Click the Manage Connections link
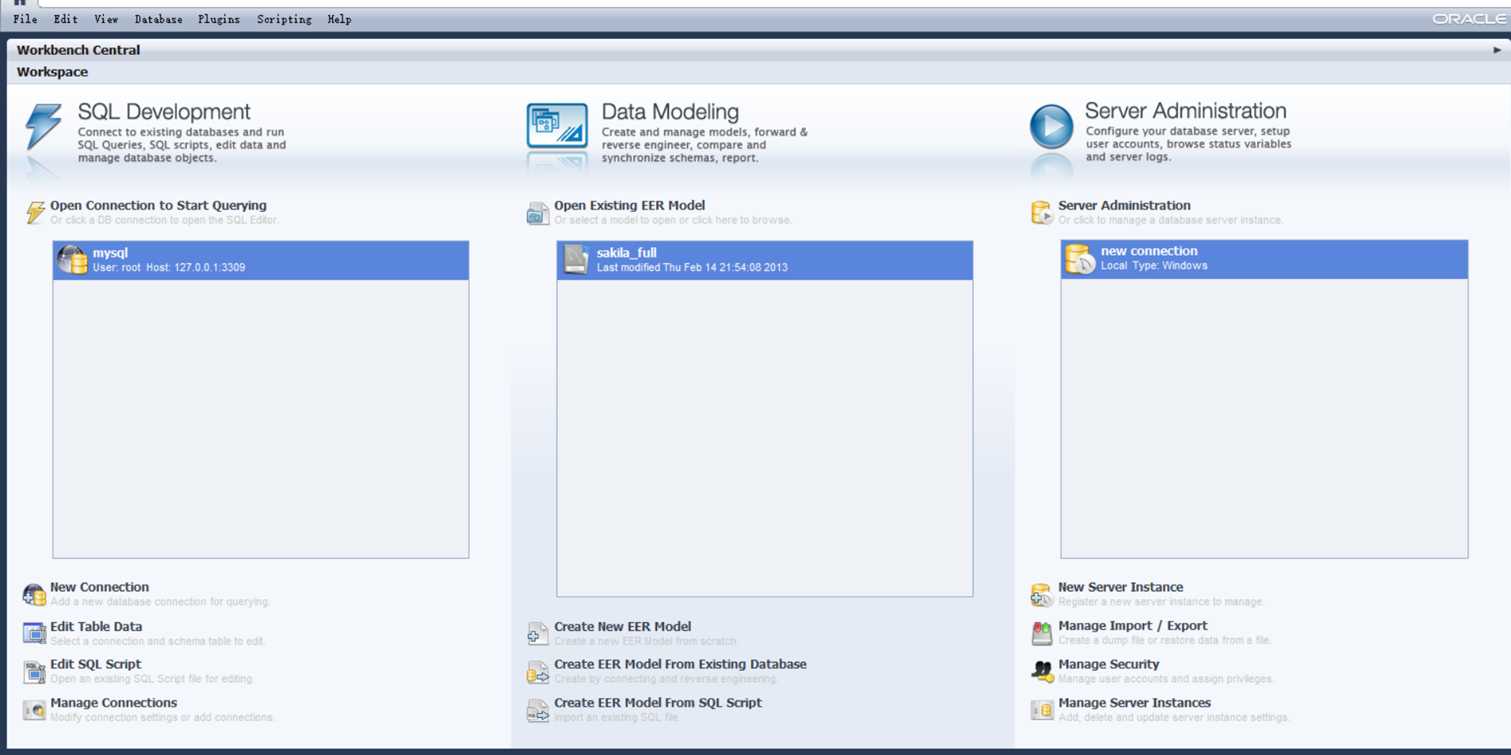Image resolution: width=1511 pixels, height=755 pixels. pos(113,703)
